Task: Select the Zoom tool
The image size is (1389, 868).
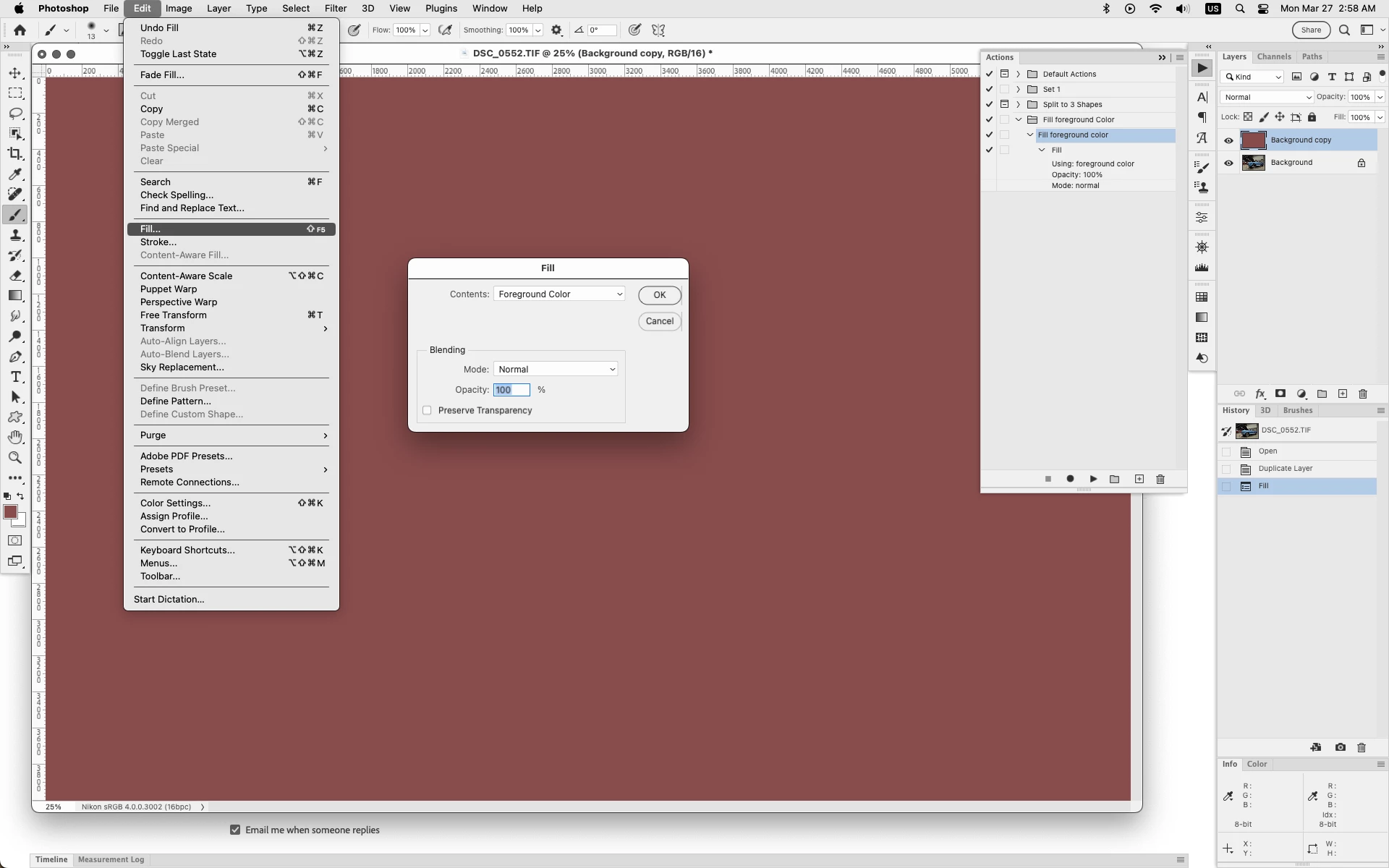Action: pyautogui.click(x=15, y=458)
